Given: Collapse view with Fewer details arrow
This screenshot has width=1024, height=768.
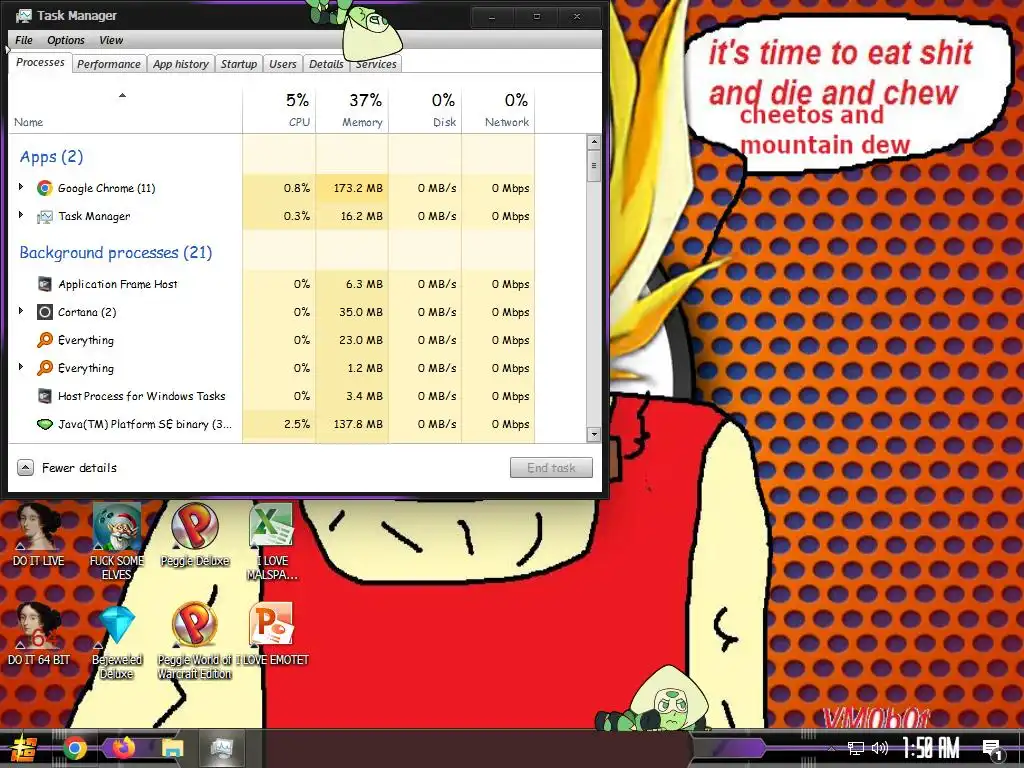Looking at the screenshot, I should tap(25, 468).
